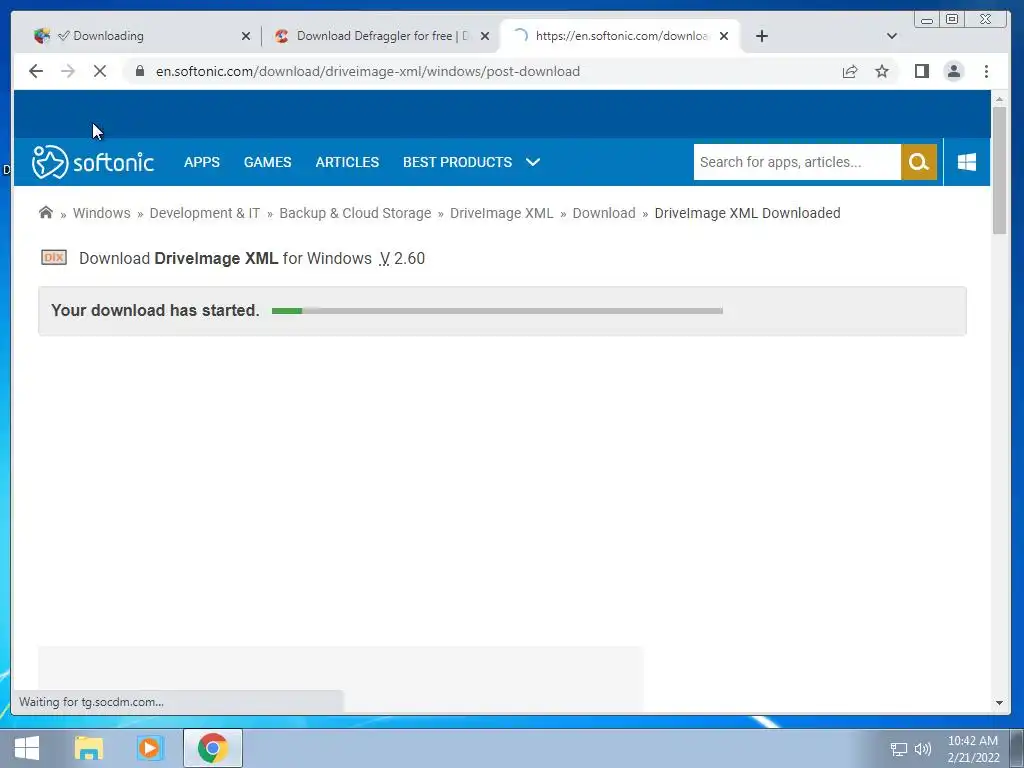
Task: Click the home breadcrumb icon
Action: click(x=46, y=212)
